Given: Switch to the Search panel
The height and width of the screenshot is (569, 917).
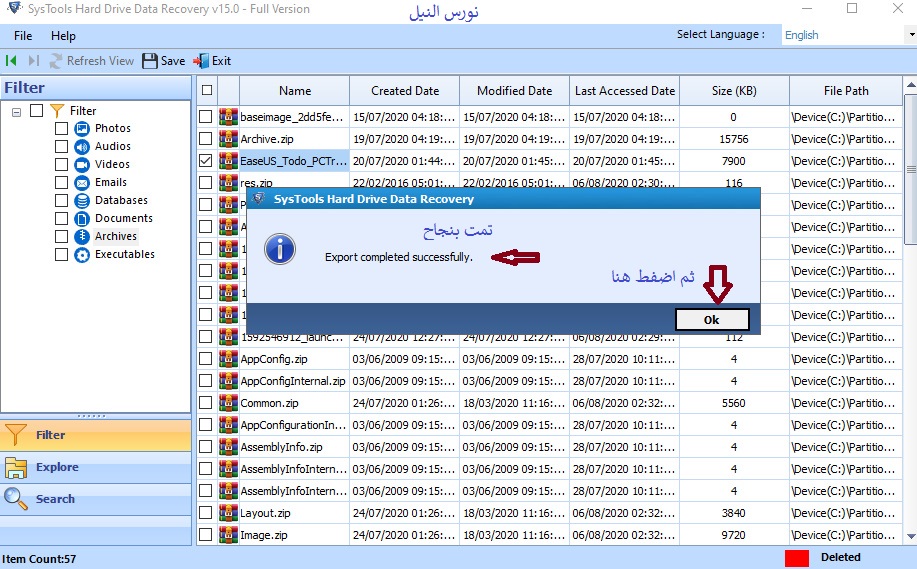Looking at the screenshot, I should 55,499.
